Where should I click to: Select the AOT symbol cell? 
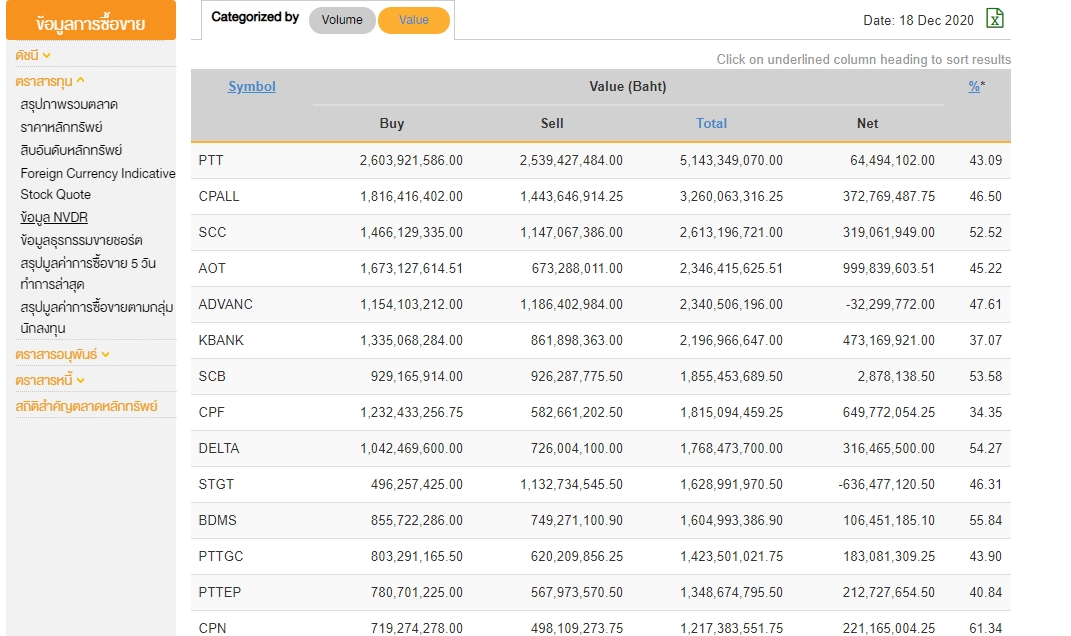click(212, 268)
